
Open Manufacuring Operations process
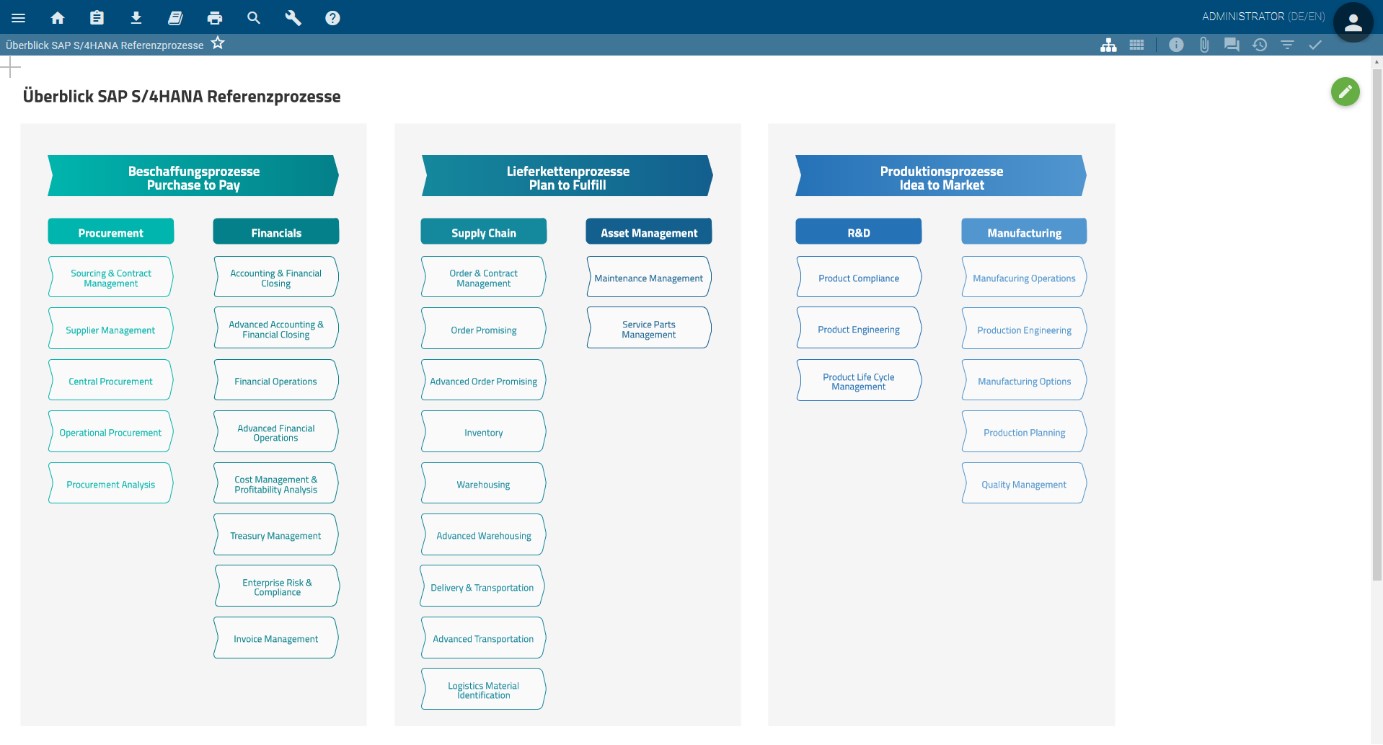point(1024,277)
